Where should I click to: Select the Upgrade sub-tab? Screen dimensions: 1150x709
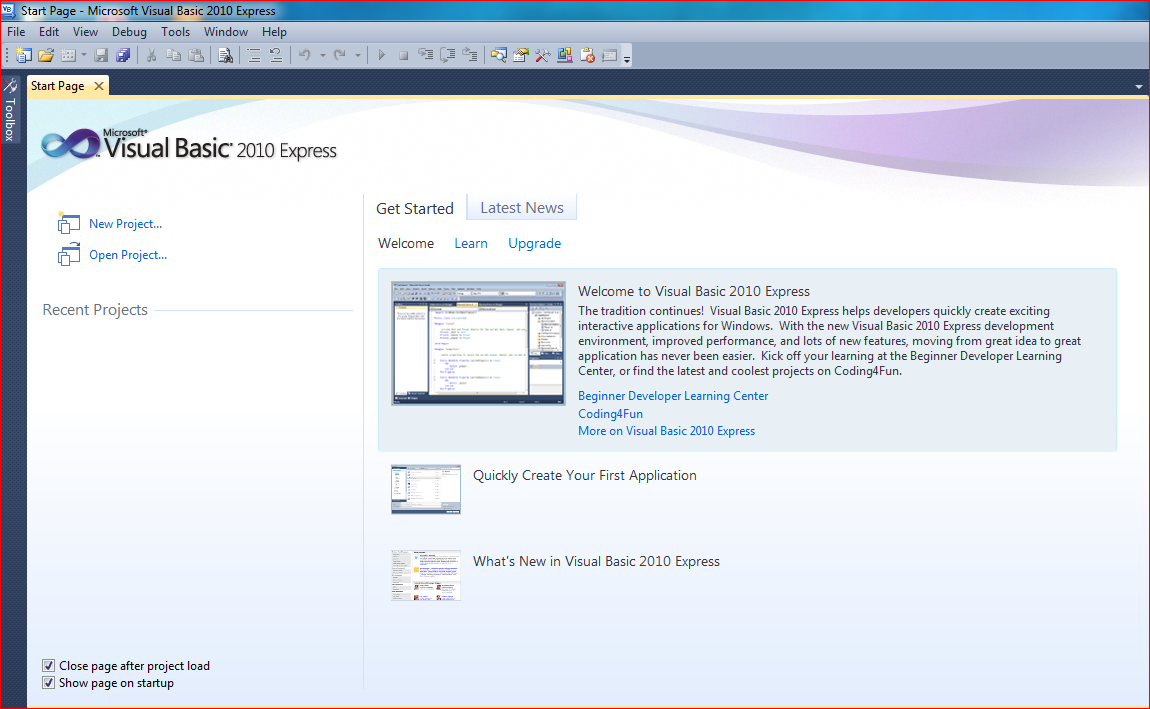tap(535, 243)
